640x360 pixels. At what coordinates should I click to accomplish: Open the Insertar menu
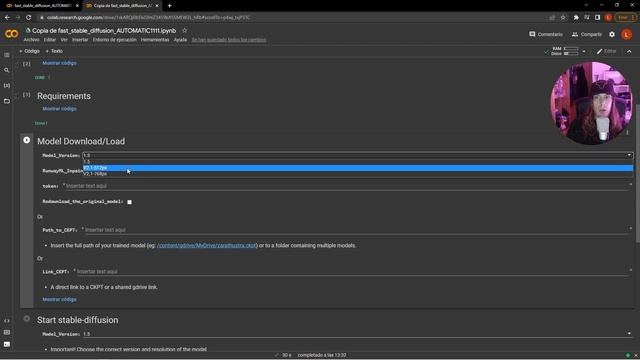click(80, 40)
